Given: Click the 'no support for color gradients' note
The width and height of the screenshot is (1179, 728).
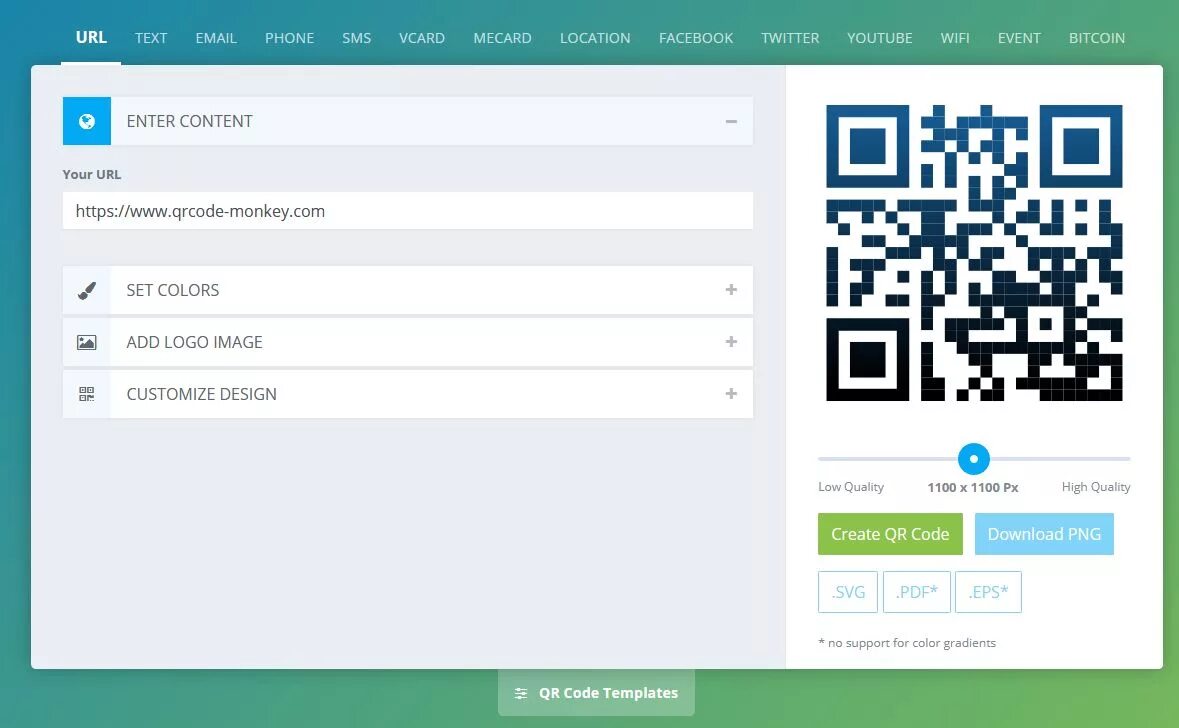Looking at the screenshot, I should (x=907, y=643).
